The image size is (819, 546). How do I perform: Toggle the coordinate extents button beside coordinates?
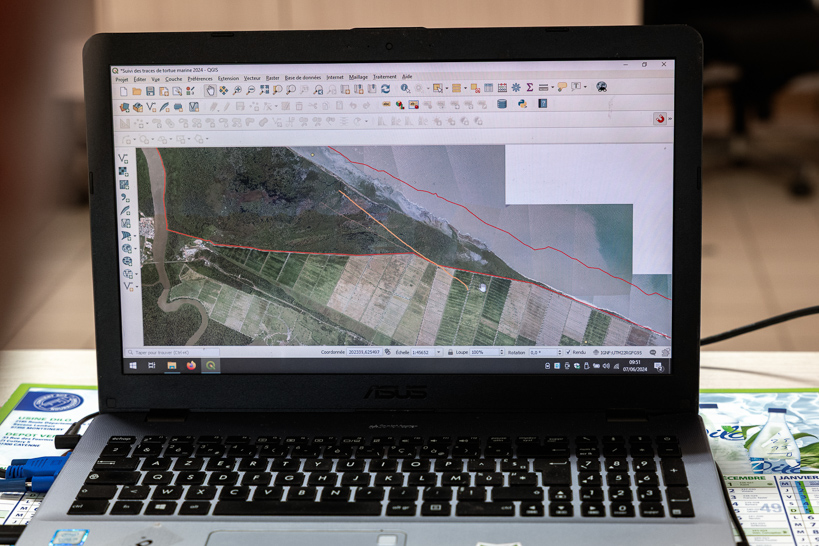[x=388, y=352]
